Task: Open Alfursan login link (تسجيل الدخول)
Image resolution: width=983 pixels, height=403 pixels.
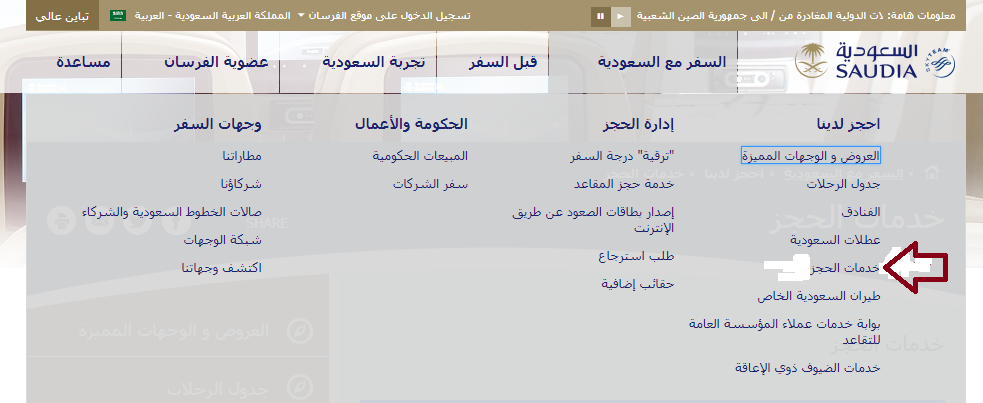Action: pos(389,16)
